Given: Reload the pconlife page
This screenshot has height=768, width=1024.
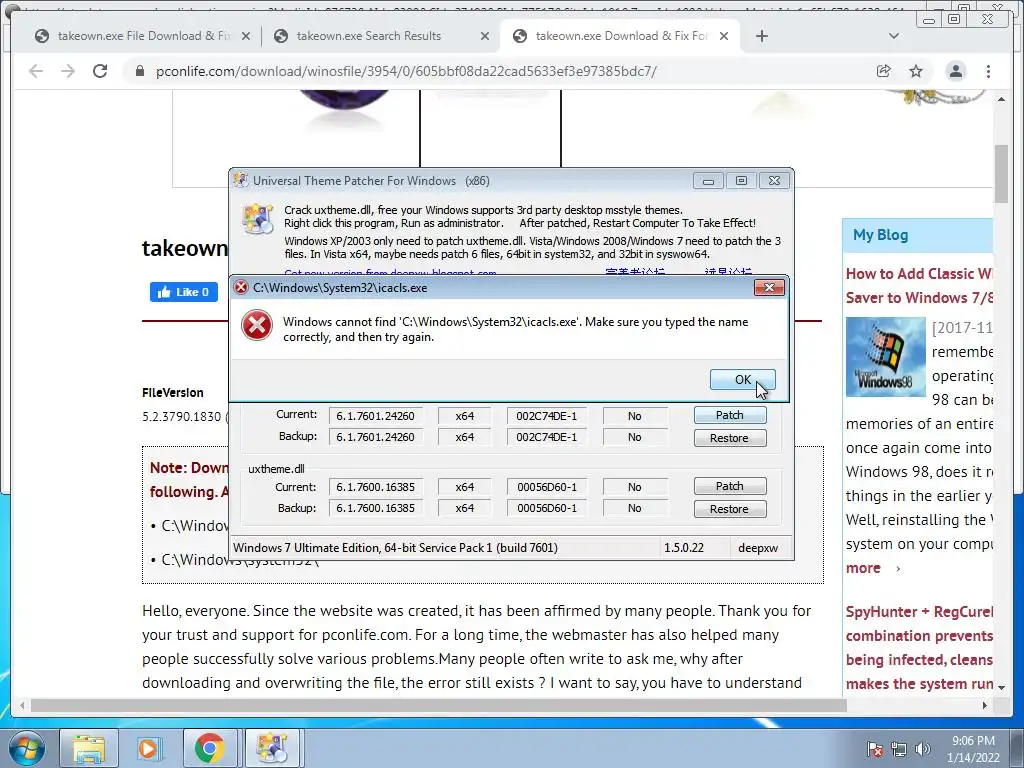Looking at the screenshot, I should [100, 71].
